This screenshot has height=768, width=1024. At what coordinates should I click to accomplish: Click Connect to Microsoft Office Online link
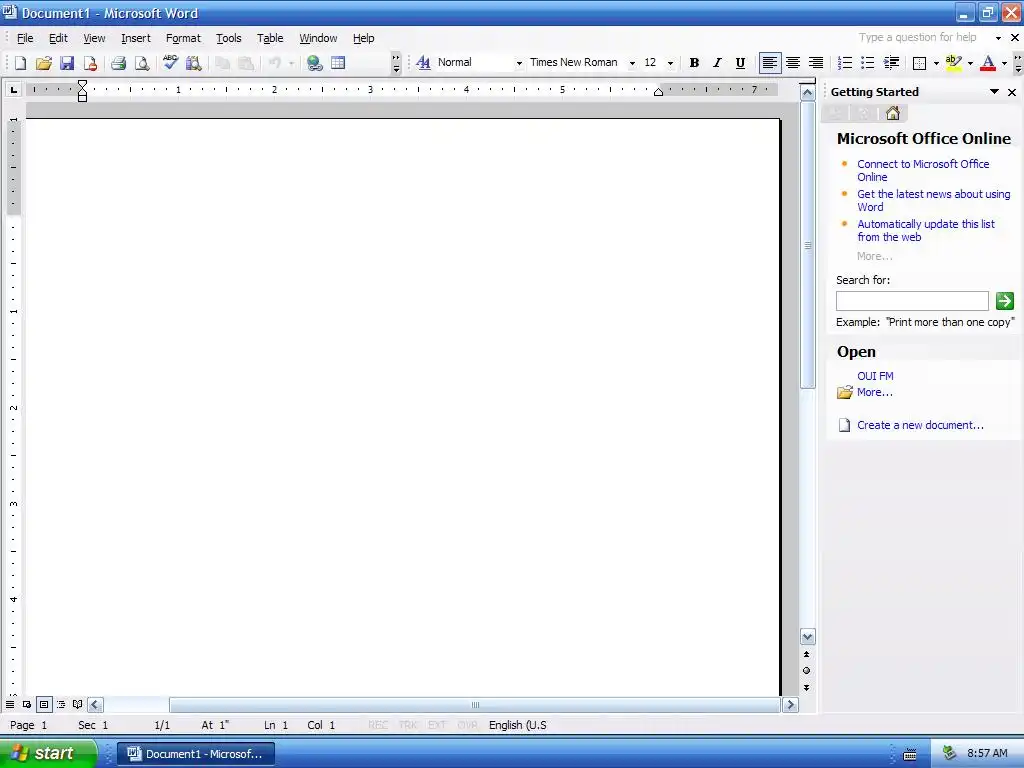click(923, 170)
